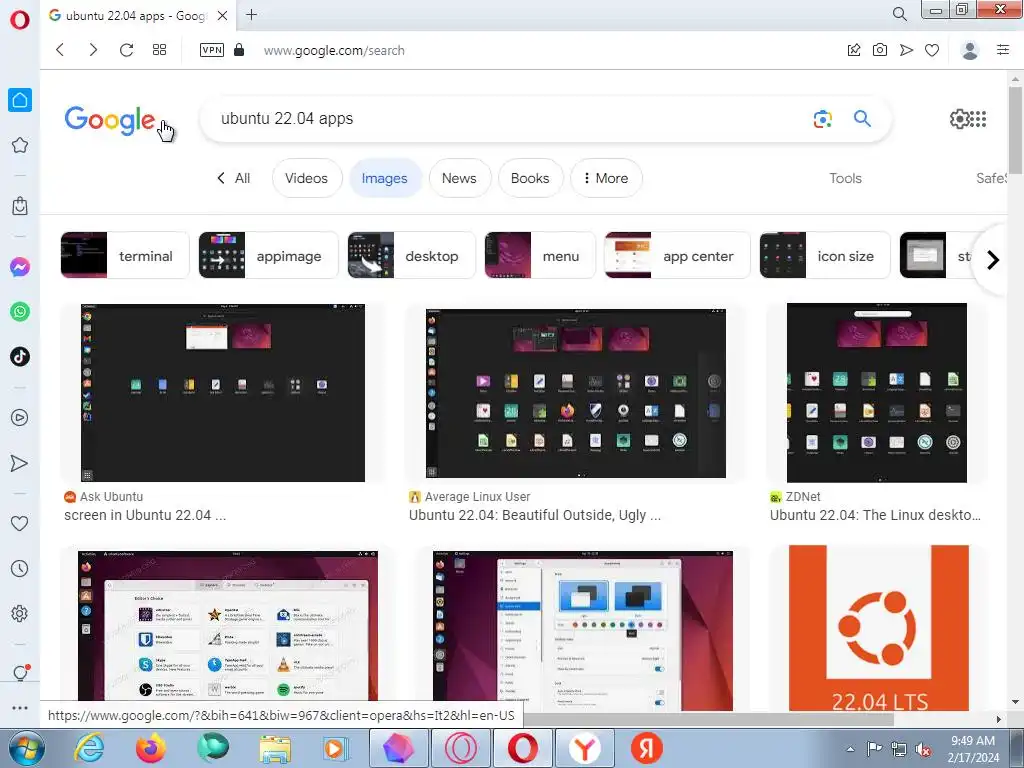Click the address bar send flow icon
The width and height of the screenshot is (1024, 768).
point(906,50)
